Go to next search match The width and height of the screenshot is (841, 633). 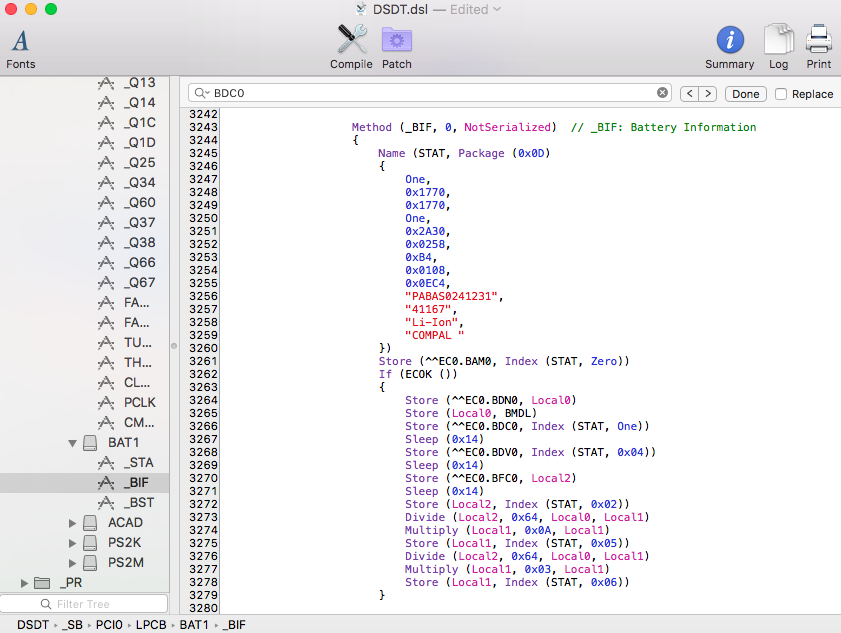708,94
